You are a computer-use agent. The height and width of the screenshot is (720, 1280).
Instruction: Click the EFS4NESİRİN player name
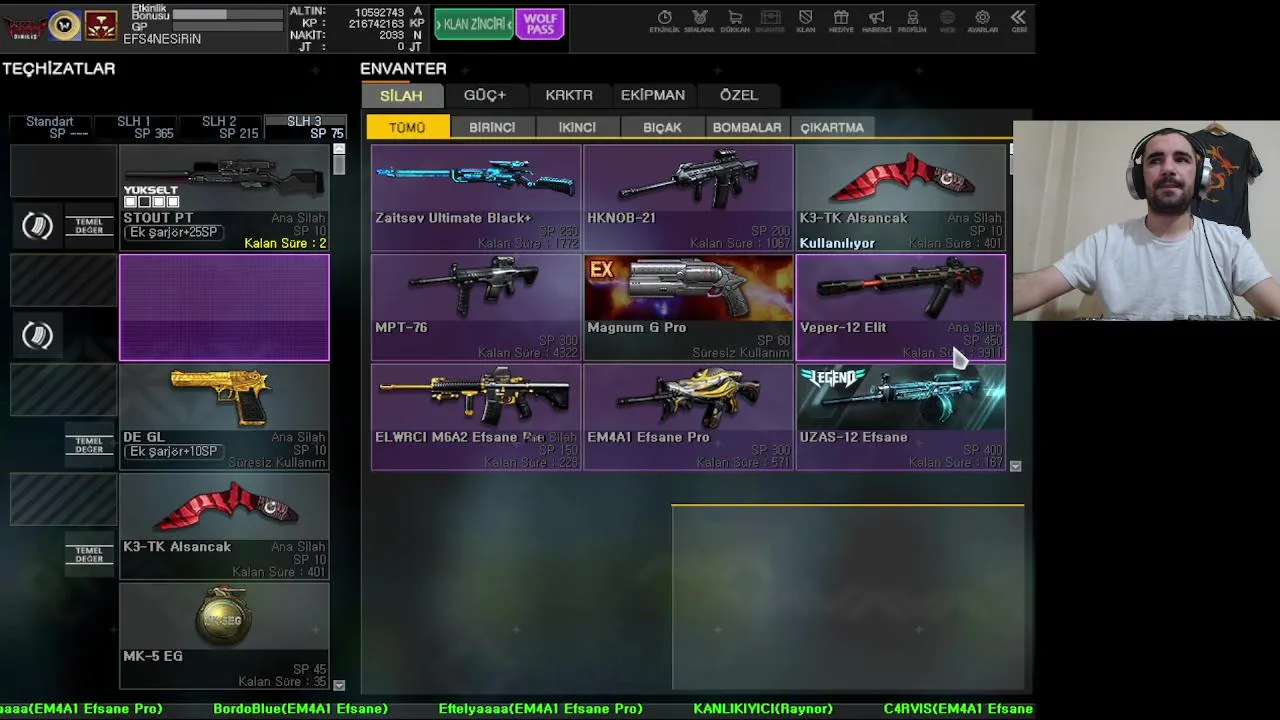pos(162,39)
